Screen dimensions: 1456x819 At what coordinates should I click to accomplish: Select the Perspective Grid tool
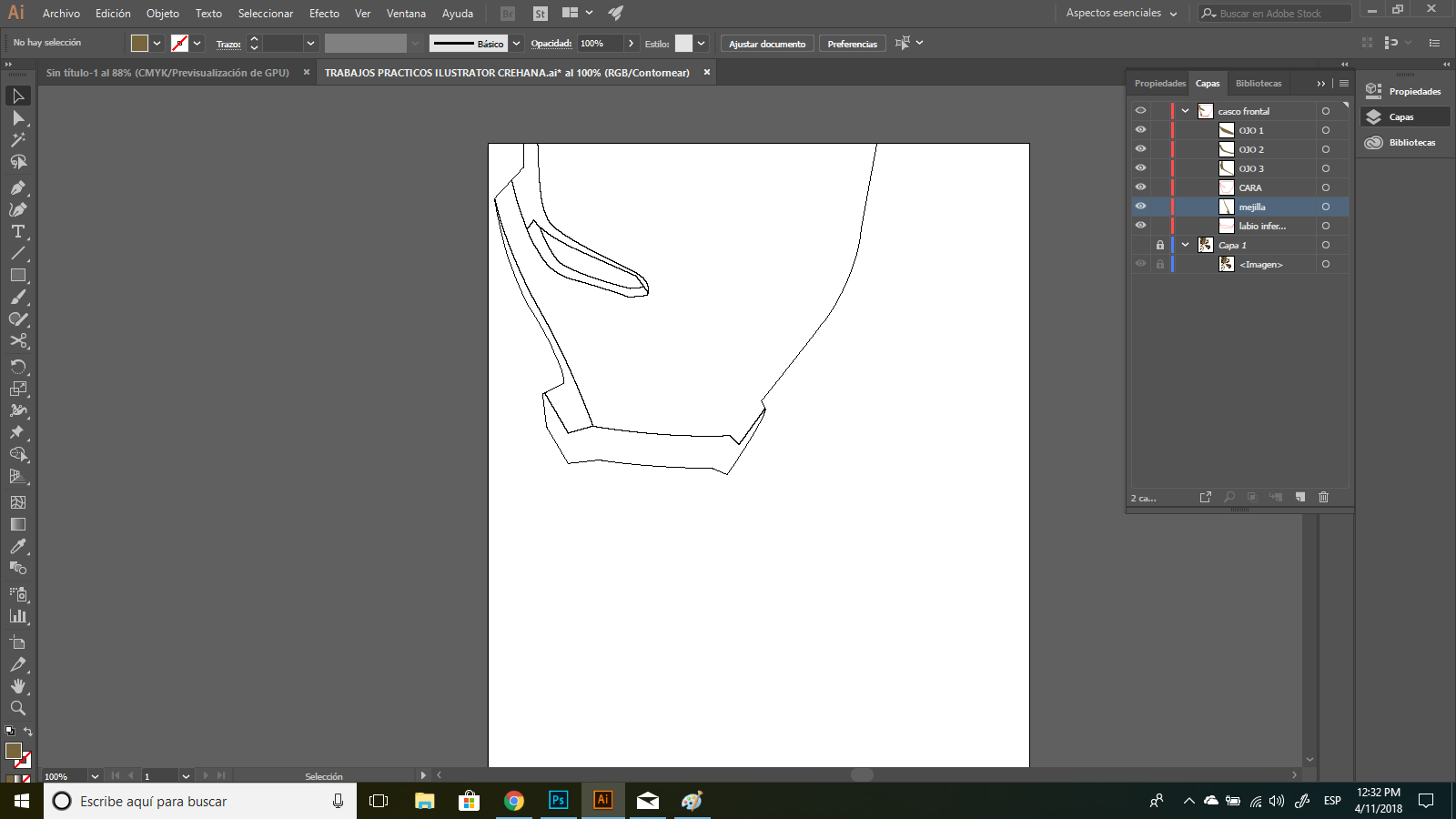click(17, 476)
